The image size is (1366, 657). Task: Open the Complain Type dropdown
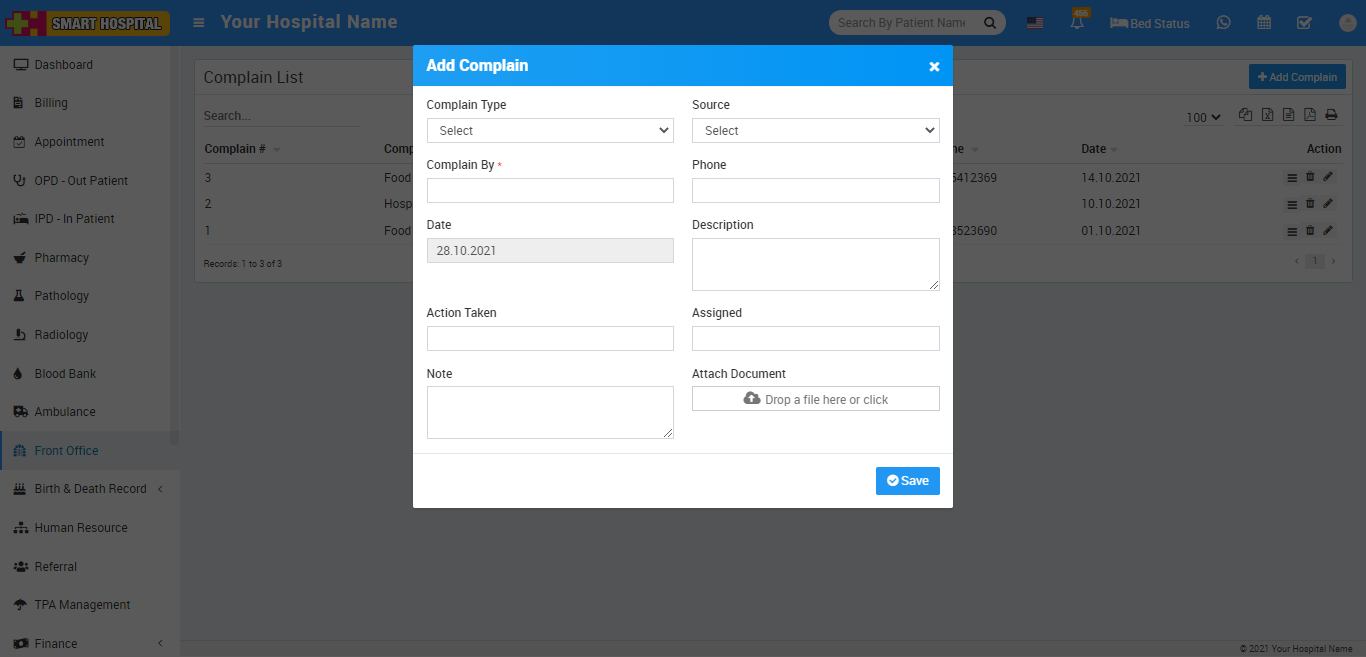[550, 131]
